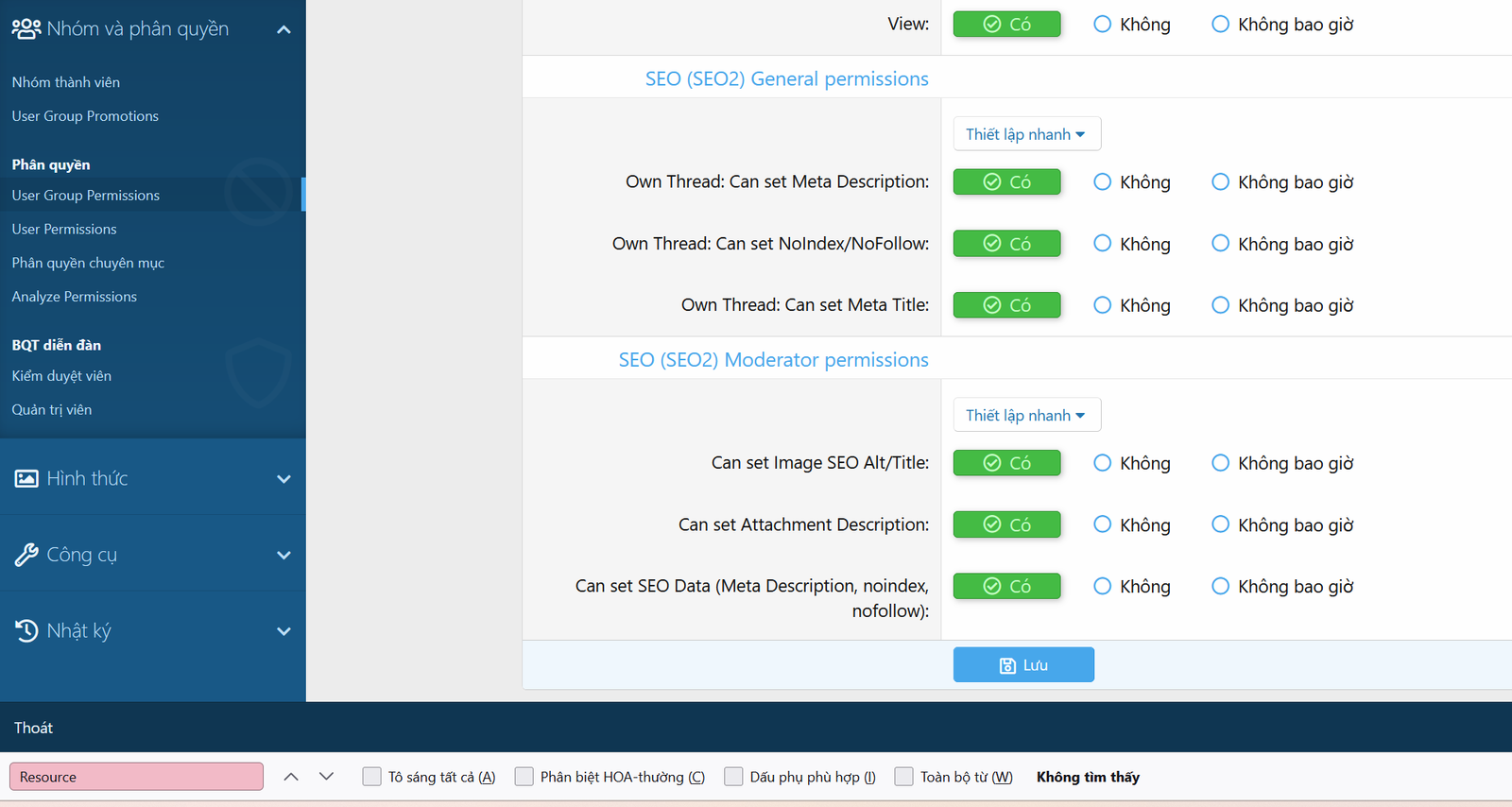The width and height of the screenshot is (1512, 807).
Task: Collapse the Nhóm và phân quyền section
Action: click(x=283, y=29)
